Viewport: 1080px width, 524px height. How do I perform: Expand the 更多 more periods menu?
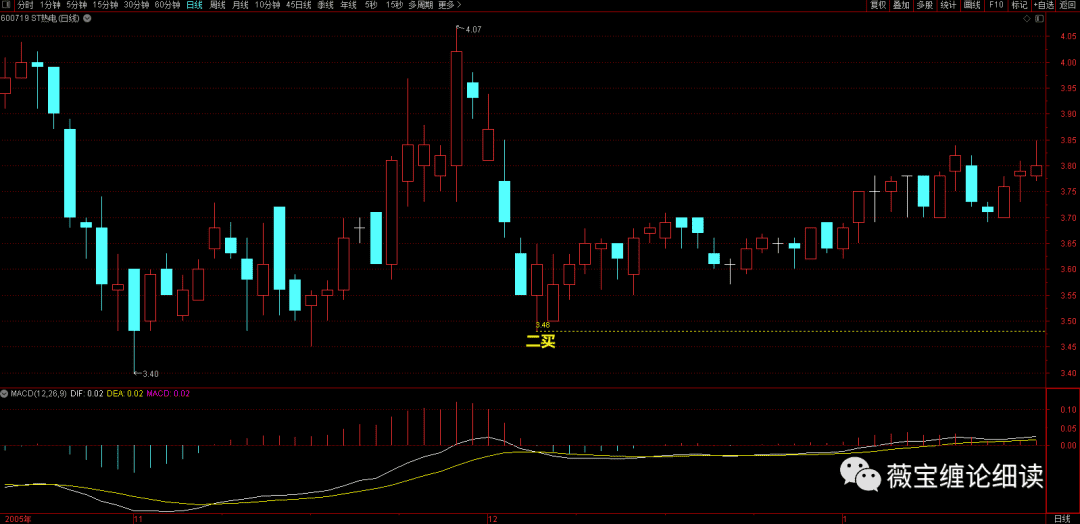(x=449, y=6)
